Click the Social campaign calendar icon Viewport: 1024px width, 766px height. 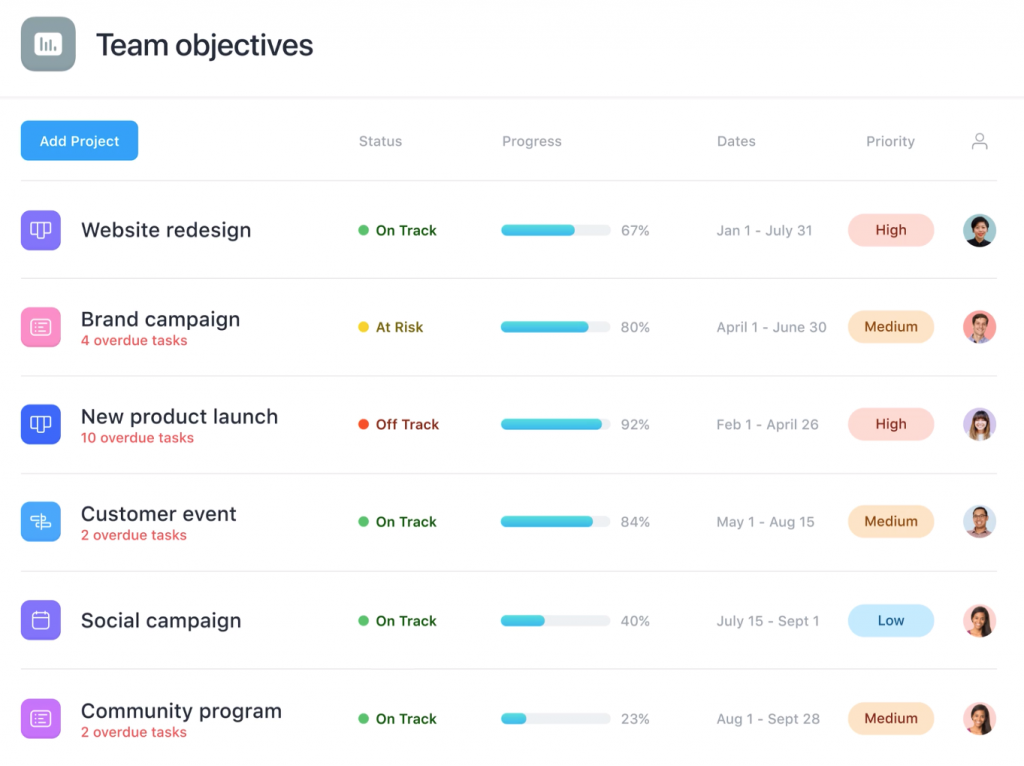coord(41,620)
